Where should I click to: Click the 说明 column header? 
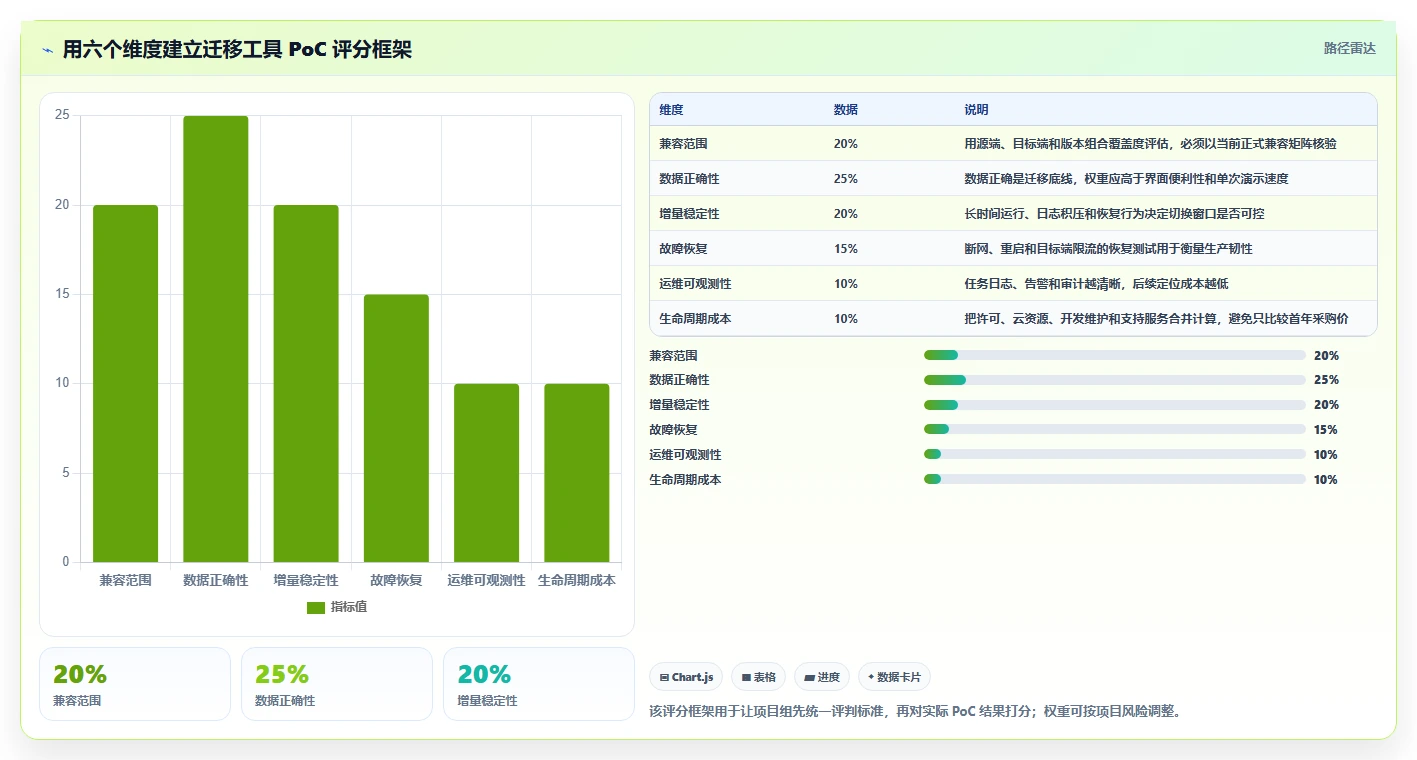976,110
